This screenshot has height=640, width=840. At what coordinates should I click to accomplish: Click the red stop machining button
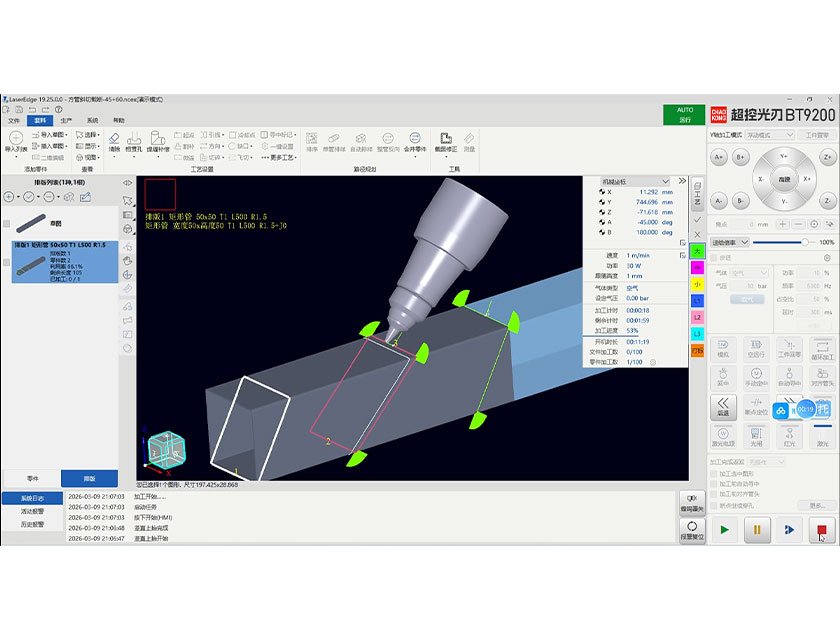(821, 529)
